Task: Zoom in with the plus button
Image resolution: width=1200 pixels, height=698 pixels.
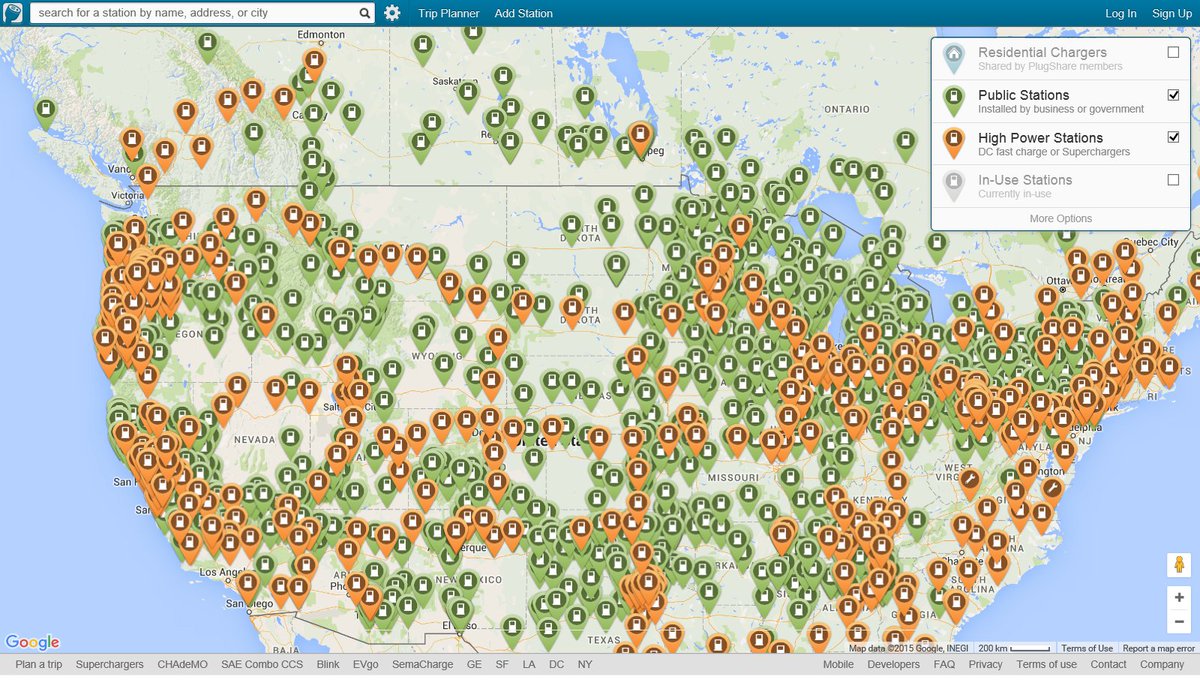Action: point(1179,597)
